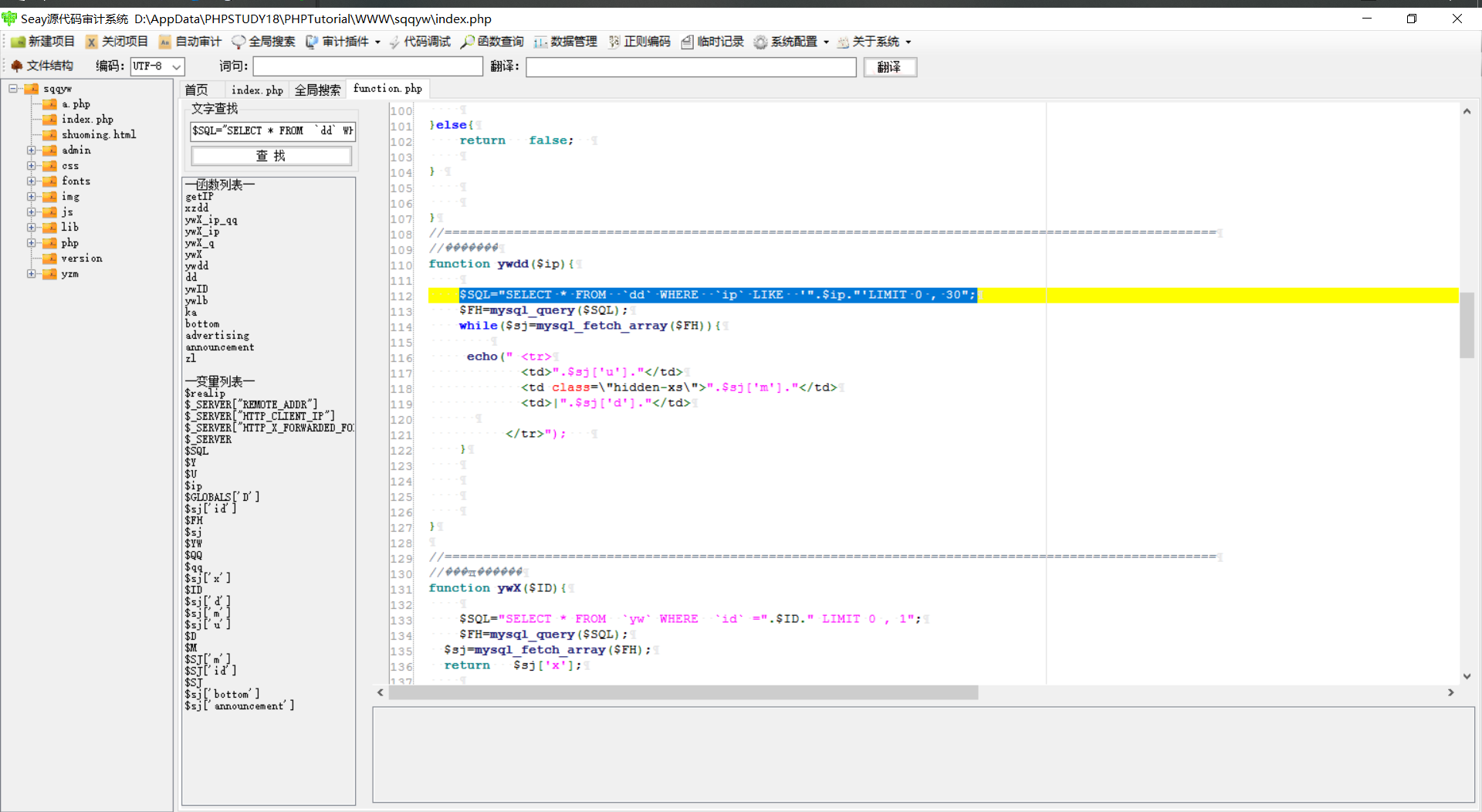Select ywX_ip_qq in function list
Viewport: 1482px width, 812px height.
click(x=211, y=220)
